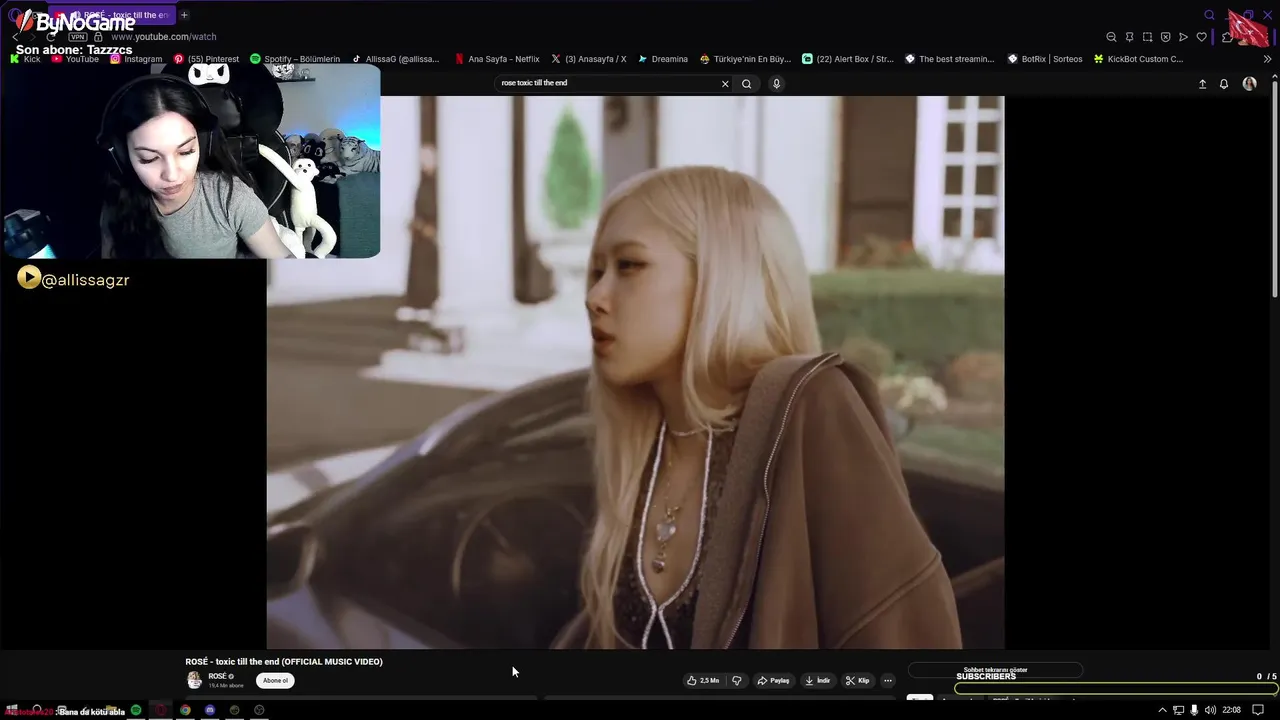Click the heart bookmark icon
The width and height of the screenshot is (1280, 720).
click(1201, 37)
